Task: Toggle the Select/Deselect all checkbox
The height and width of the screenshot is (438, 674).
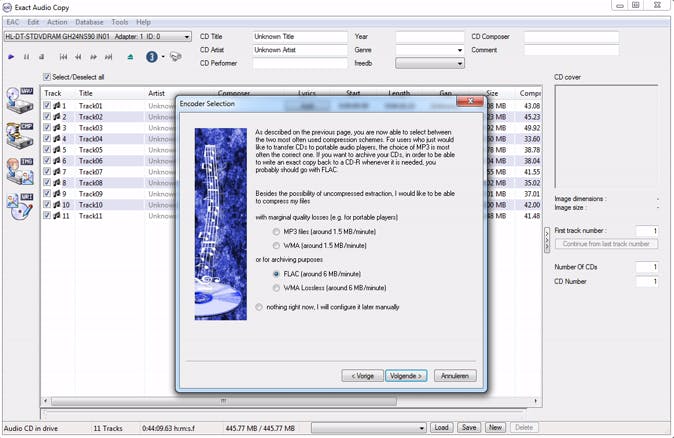Action: pyautogui.click(x=47, y=77)
